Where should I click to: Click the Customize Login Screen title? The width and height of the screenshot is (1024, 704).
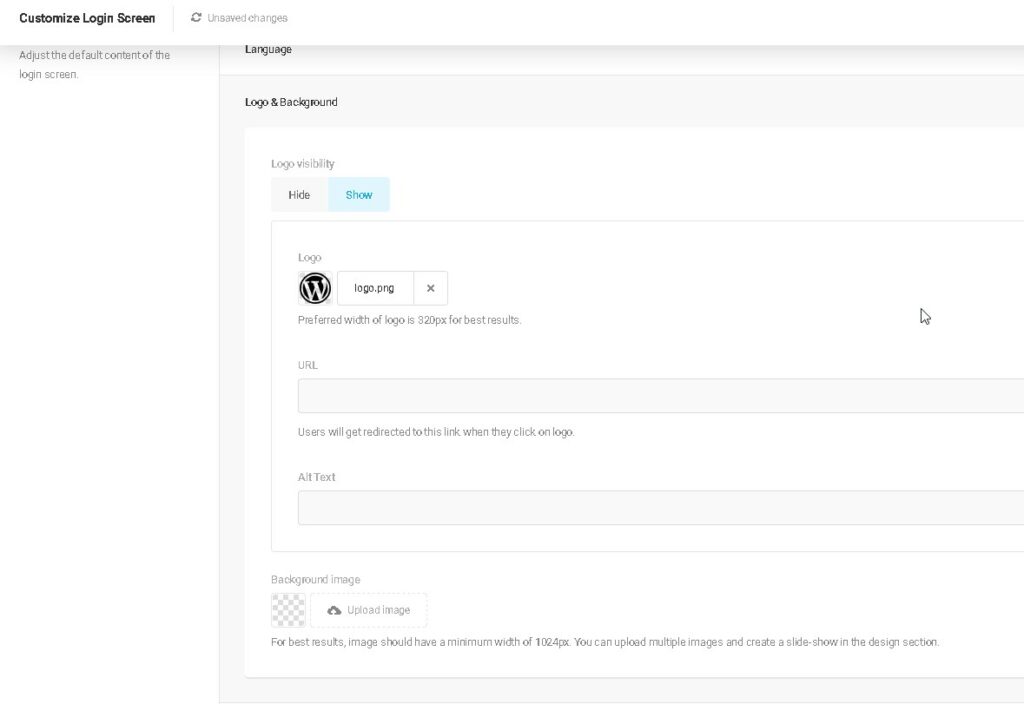click(x=87, y=18)
